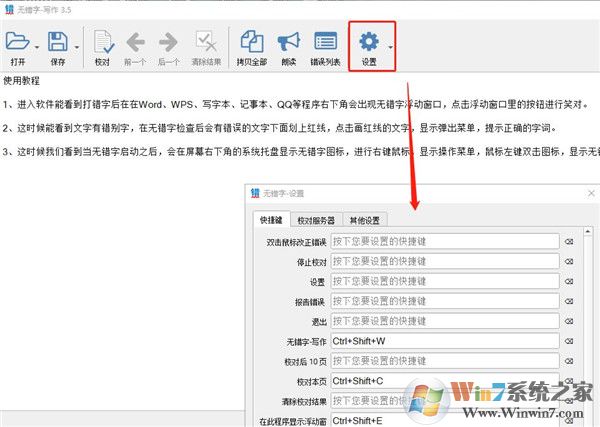Switch to the 校对服务器 tab
This screenshot has width=600, height=427.
[x=316, y=220]
